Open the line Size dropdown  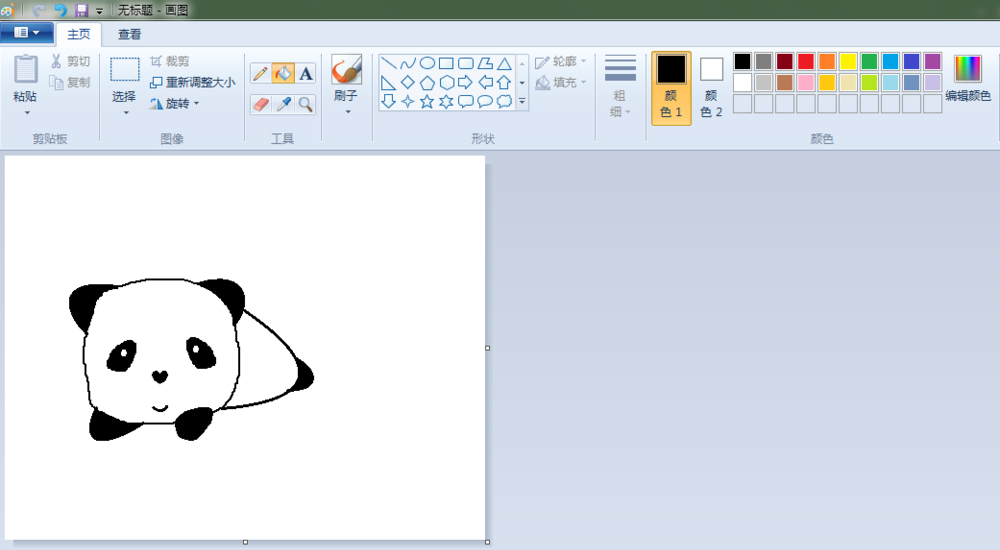point(620,87)
